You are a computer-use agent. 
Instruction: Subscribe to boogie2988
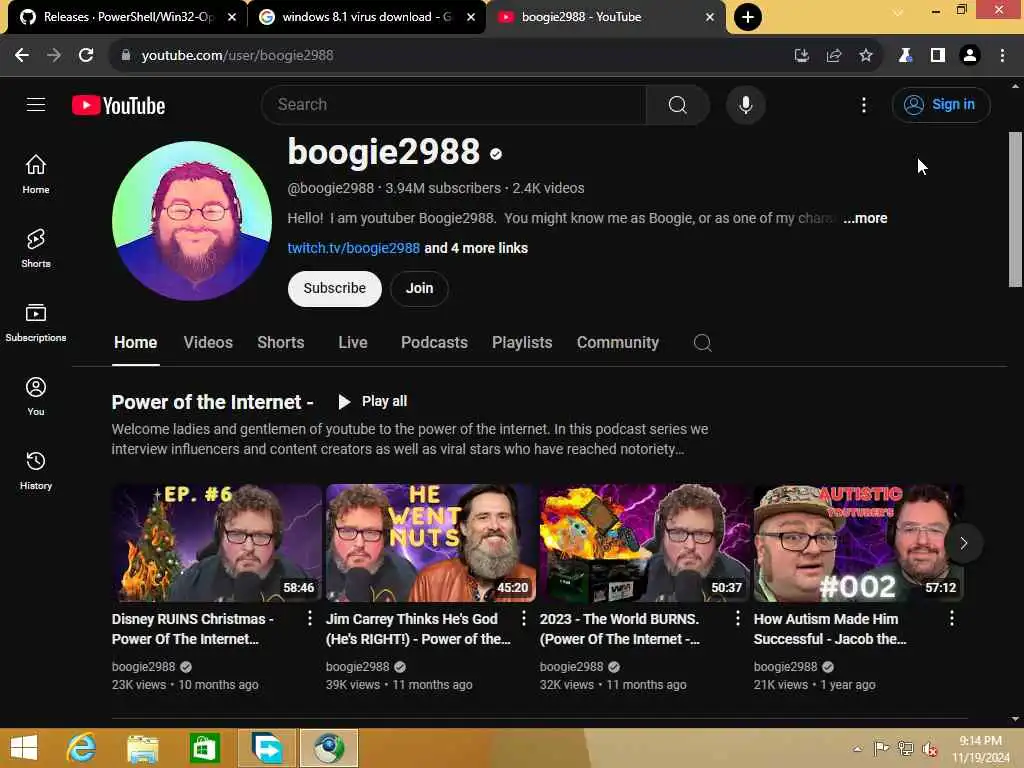(334, 289)
